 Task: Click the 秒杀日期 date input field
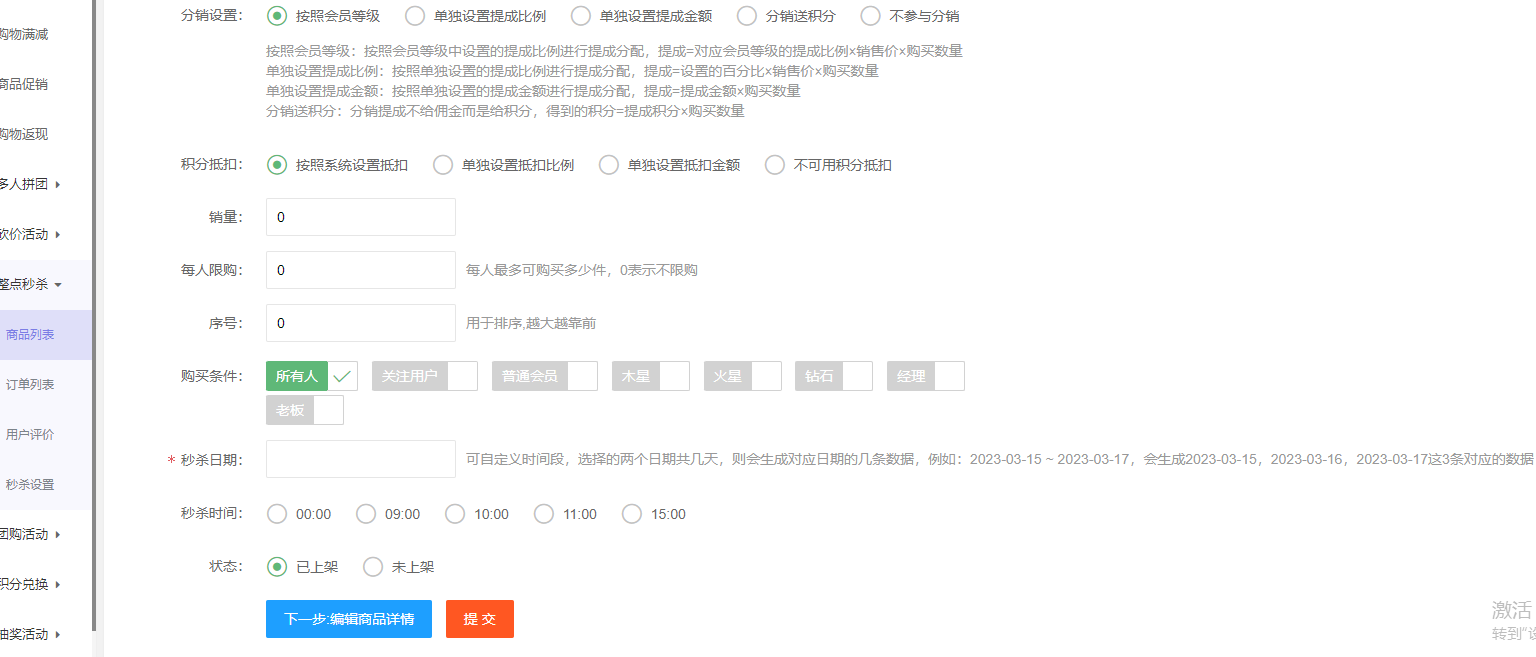pyautogui.click(x=360, y=459)
